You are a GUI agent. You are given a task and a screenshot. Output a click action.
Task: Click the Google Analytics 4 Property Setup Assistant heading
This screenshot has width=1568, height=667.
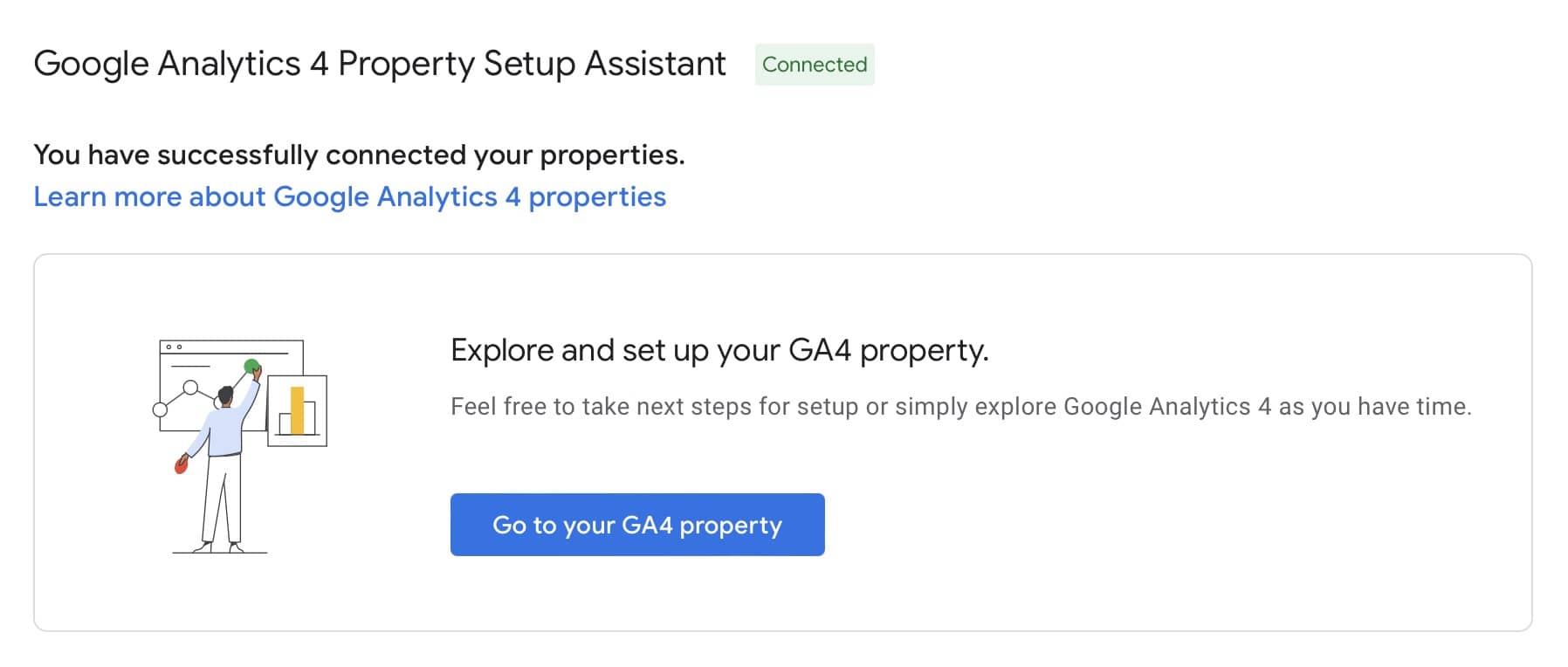point(379,63)
